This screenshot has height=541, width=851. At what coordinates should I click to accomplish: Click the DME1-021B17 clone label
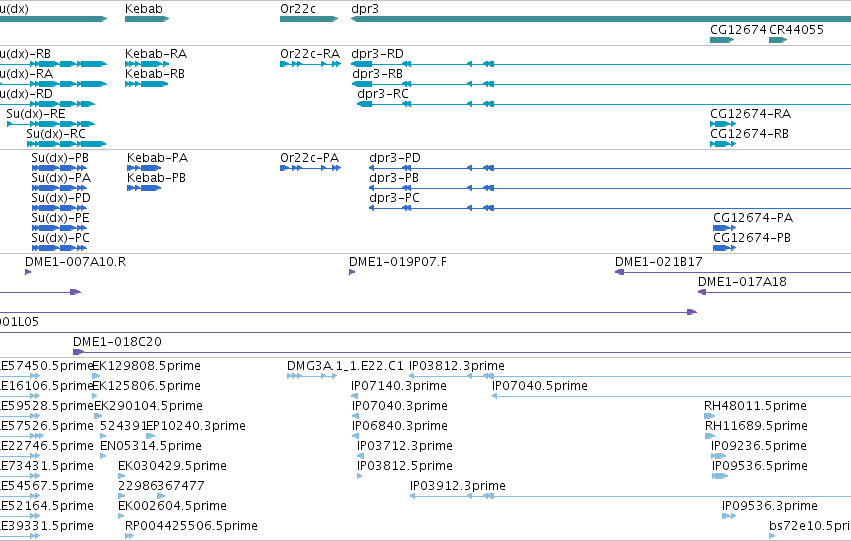pyautogui.click(x=658, y=262)
